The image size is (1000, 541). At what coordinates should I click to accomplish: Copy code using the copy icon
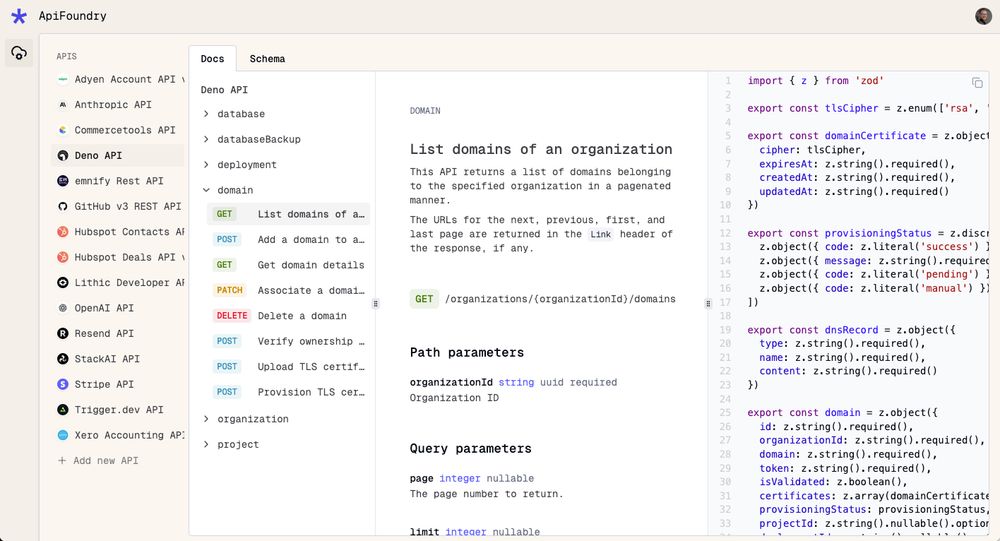pos(977,82)
